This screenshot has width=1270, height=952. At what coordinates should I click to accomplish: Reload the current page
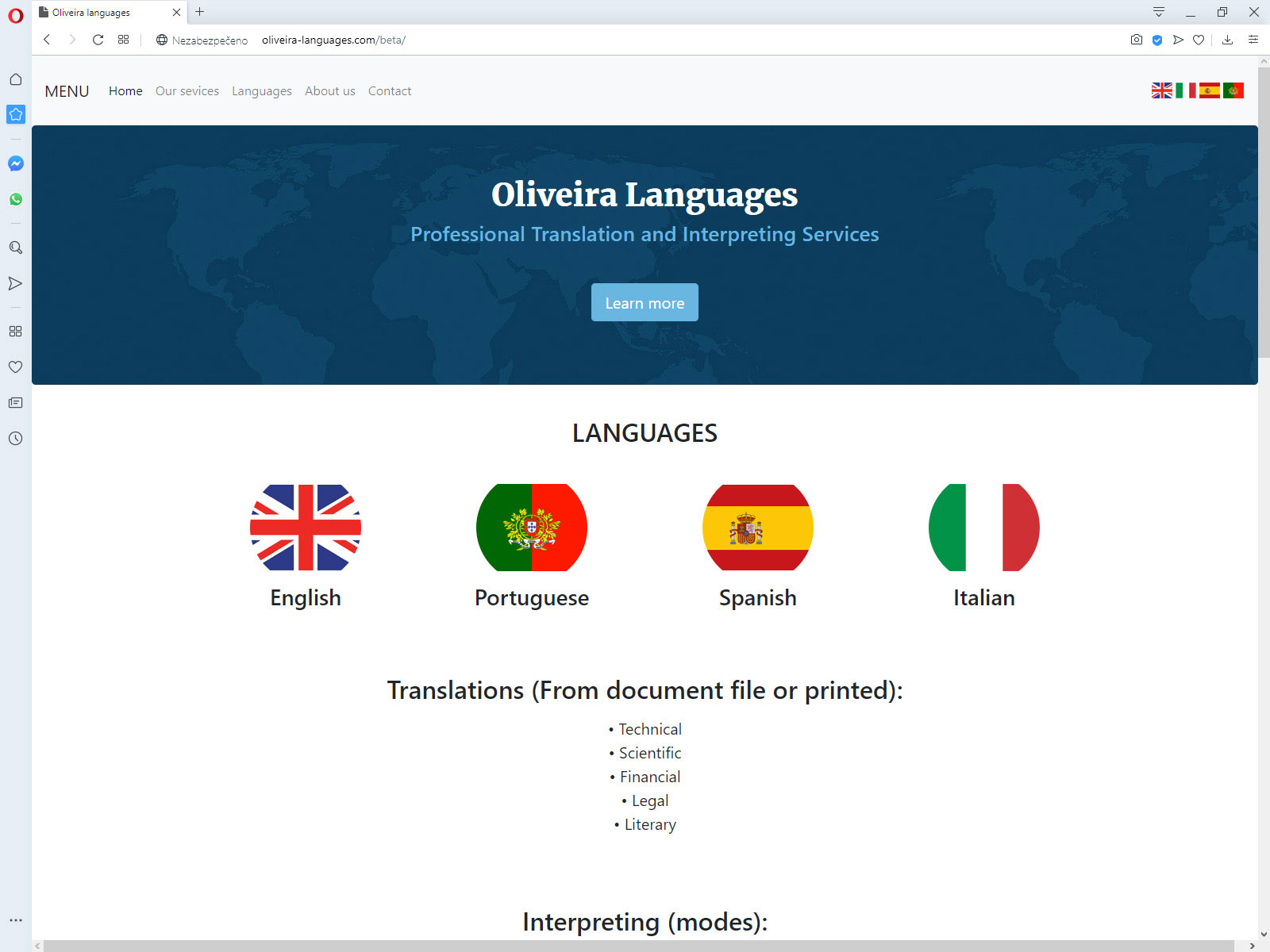(98, 40)
